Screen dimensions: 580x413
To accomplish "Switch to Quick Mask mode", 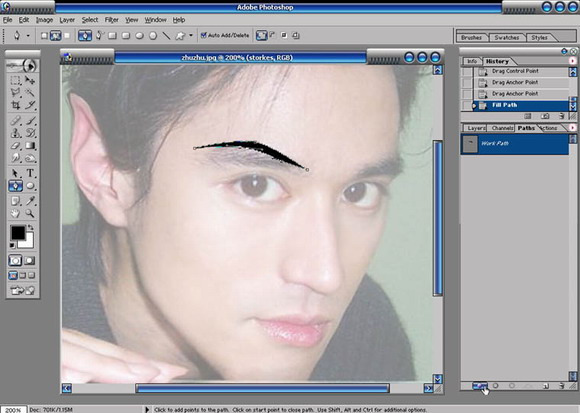I will pyautogui.click(x=30, y=261).
